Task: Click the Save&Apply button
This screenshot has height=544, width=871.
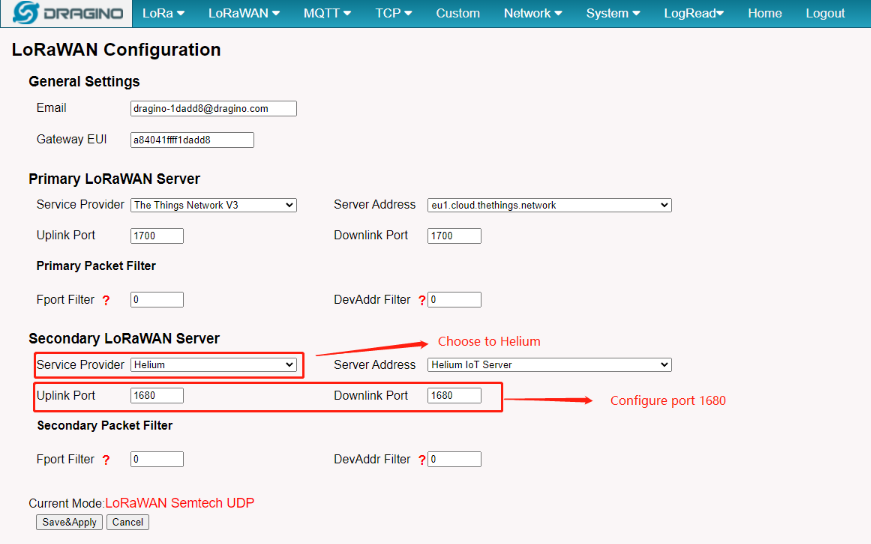Action: click(x=69, y=522)
